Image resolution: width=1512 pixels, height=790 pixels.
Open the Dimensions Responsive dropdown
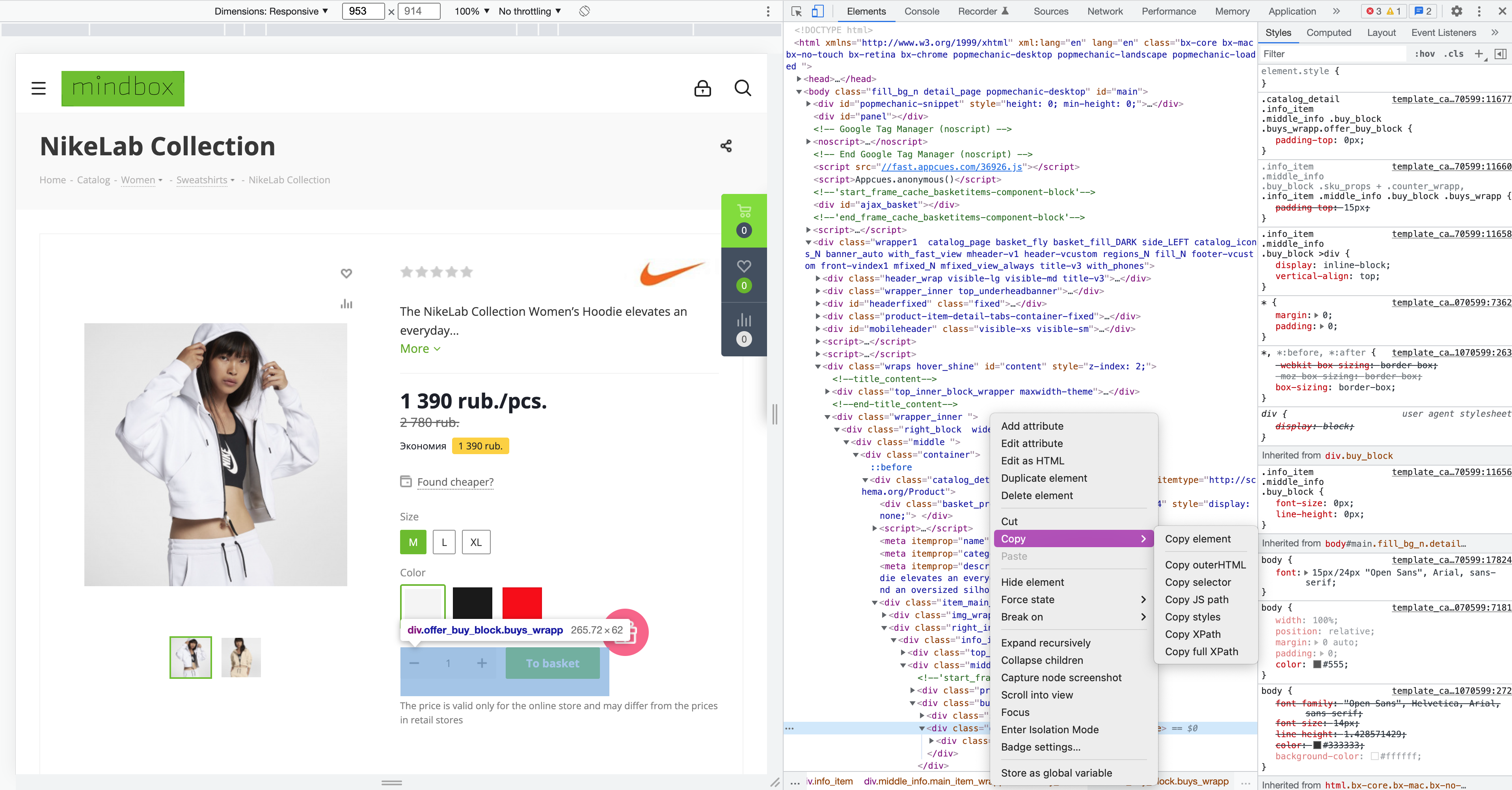pos(271,11)
